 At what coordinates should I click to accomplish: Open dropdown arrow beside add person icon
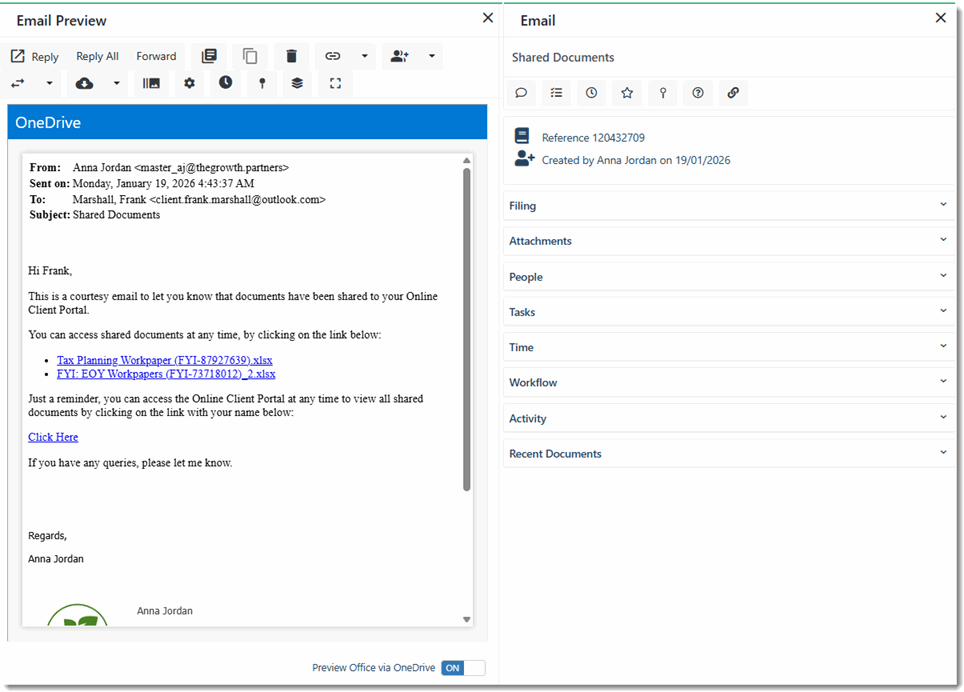432,57
